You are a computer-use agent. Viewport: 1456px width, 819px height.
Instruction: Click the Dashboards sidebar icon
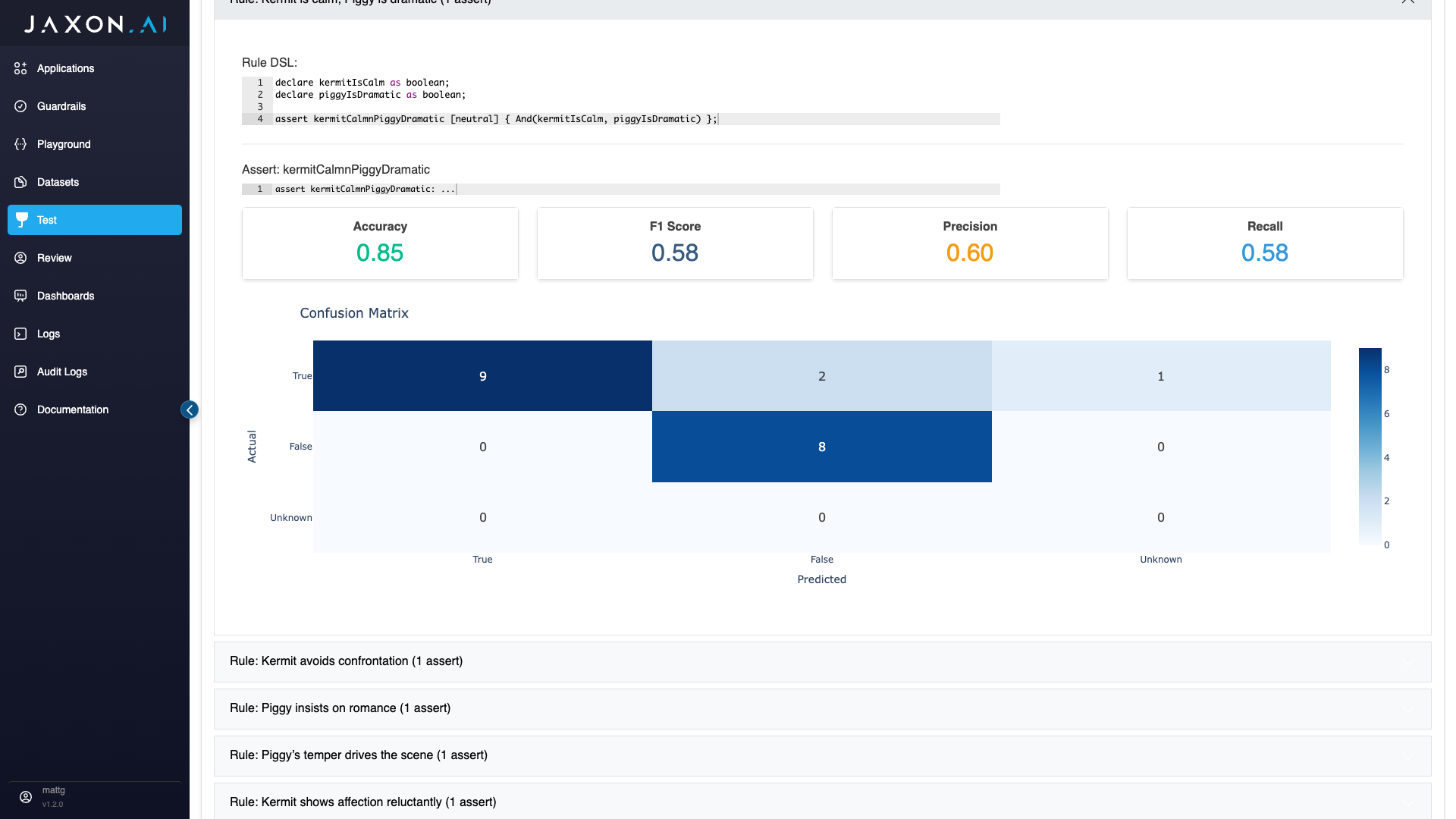20,296
